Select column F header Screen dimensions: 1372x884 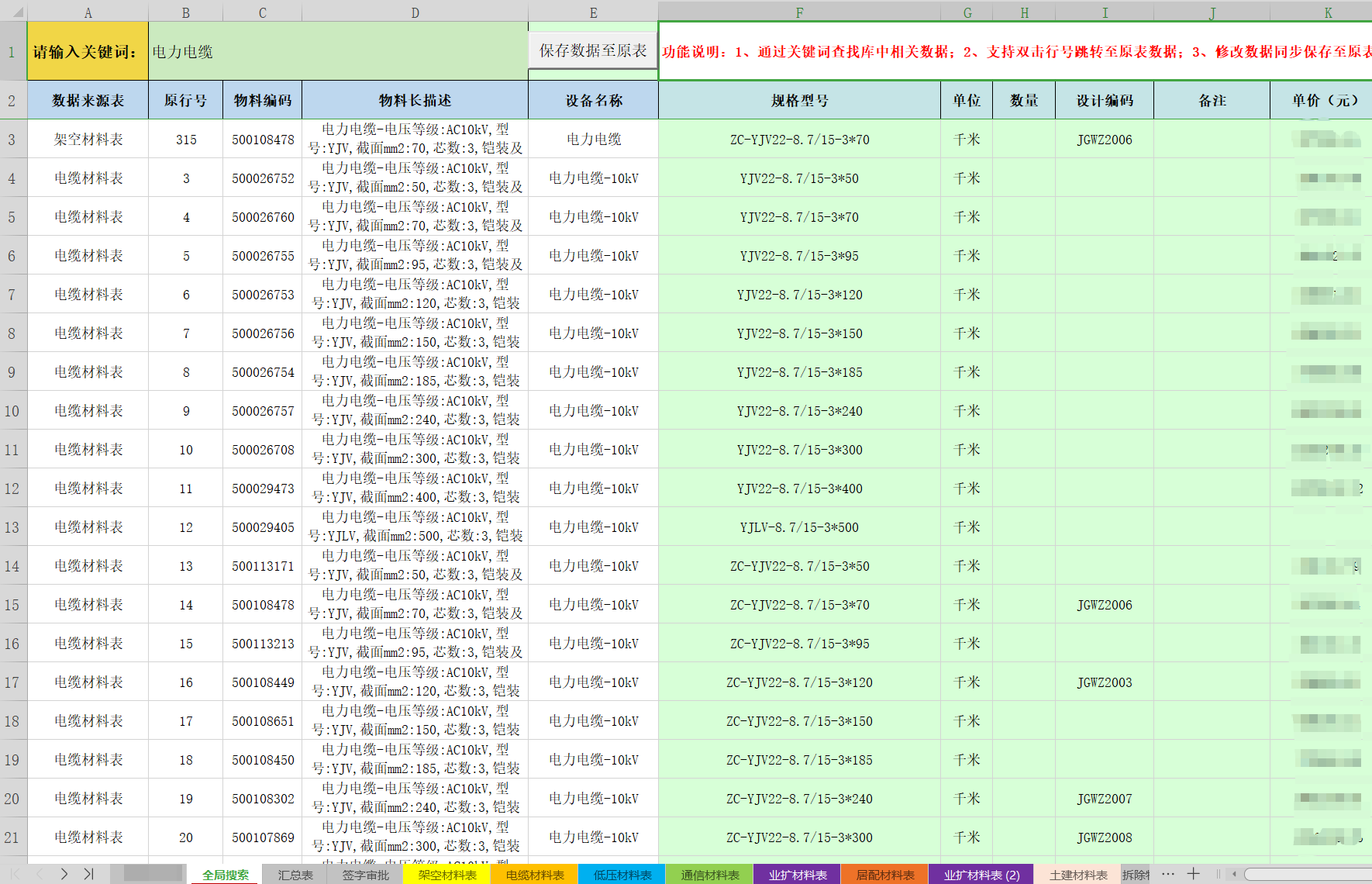(x=799, y=12)
